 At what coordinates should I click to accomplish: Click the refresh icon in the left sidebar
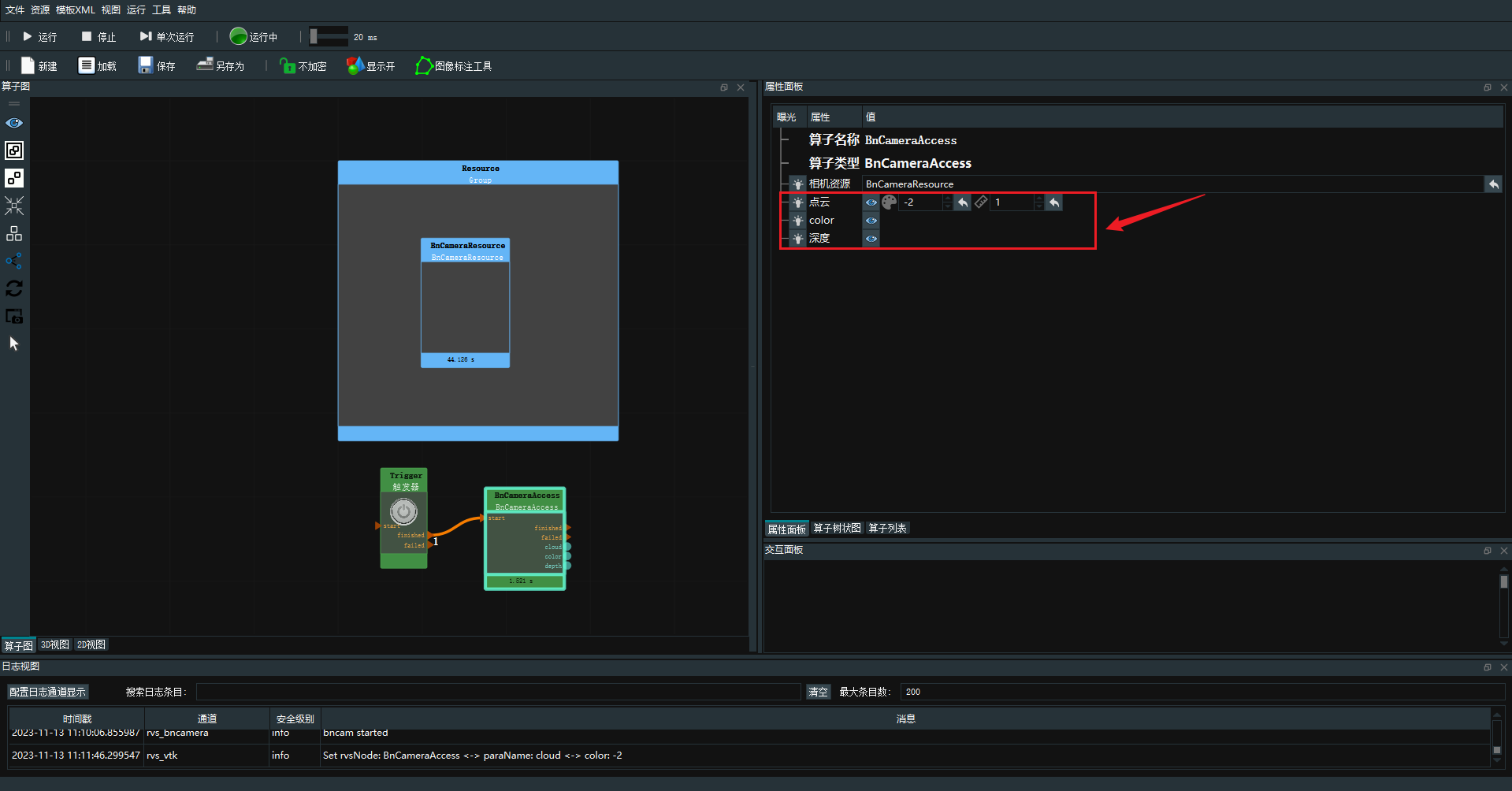coord(14,288)
